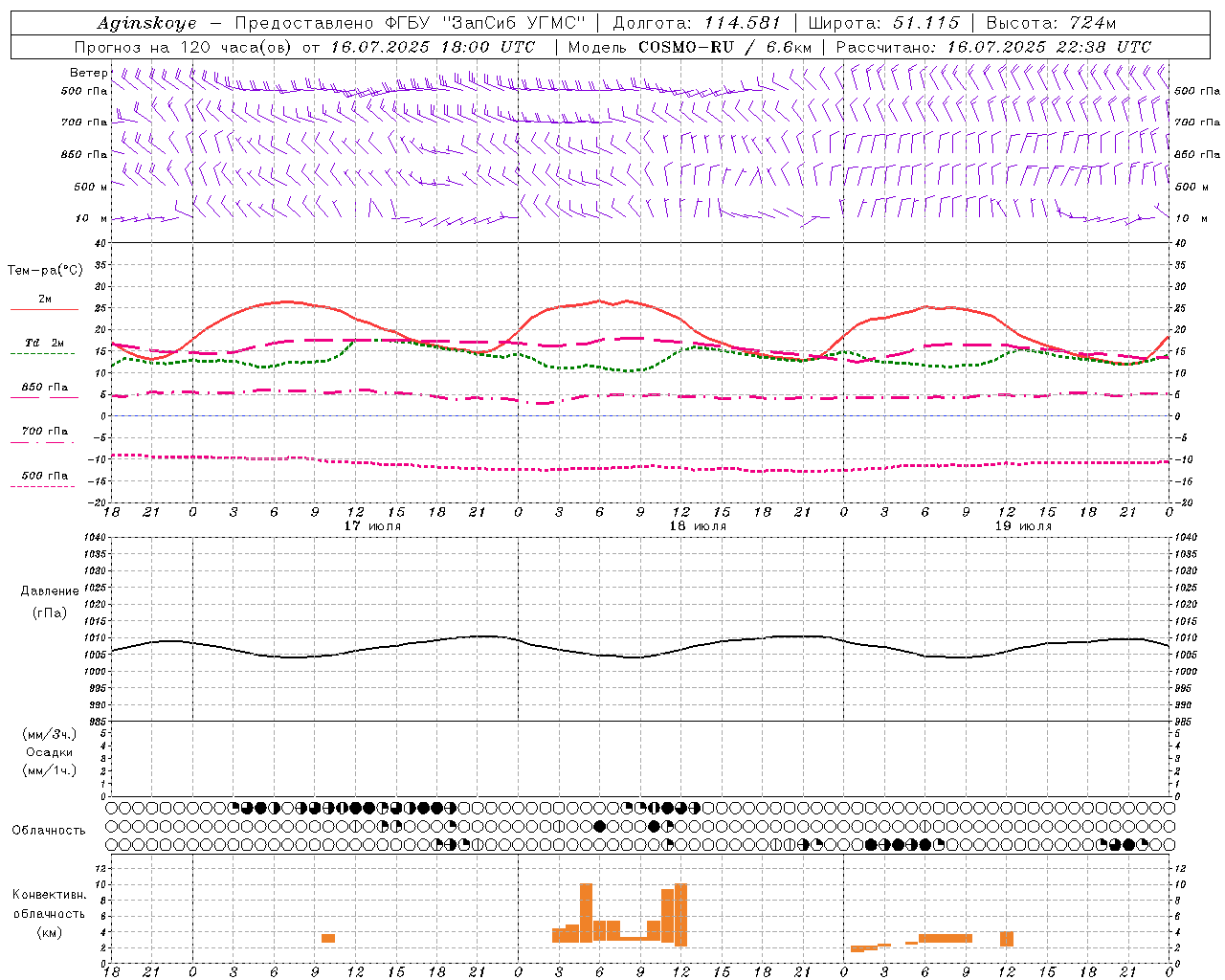
Task: Click the (гПа) pressure unit label
Action: click(50, 612)
